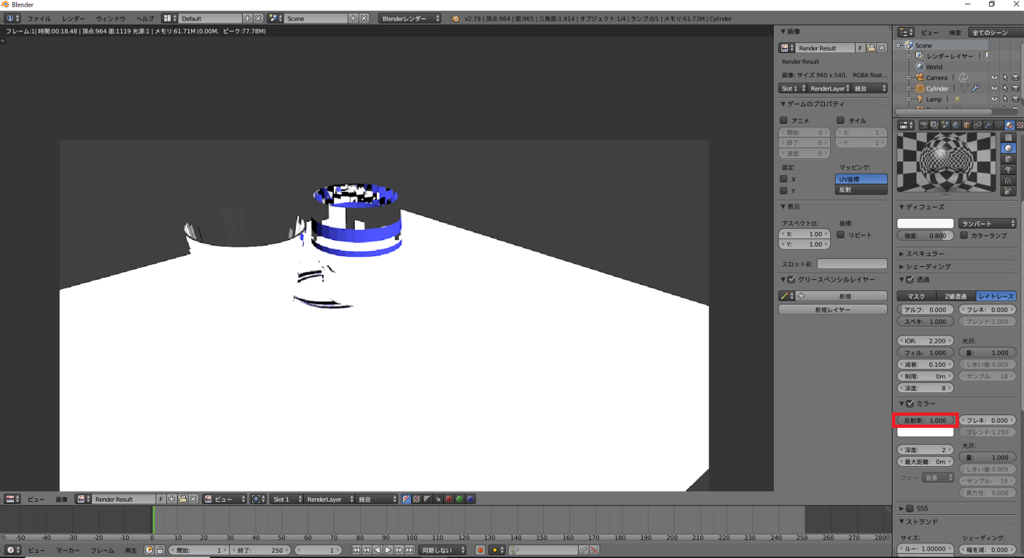The height and width of the screenshot is (558, 1024).
Task: Enable the タイル checkbox
Action: pos(840,120)
